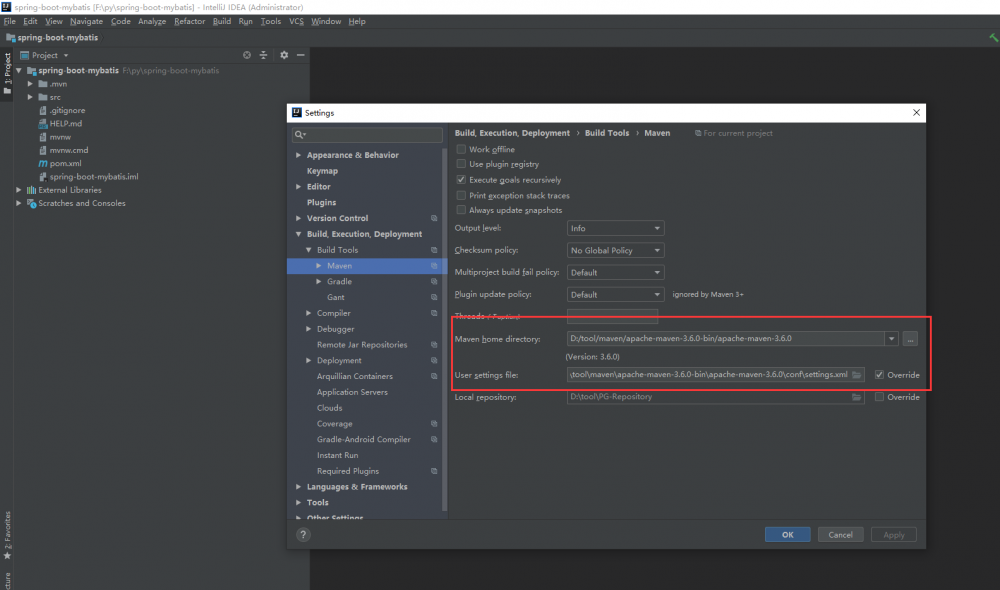
Task: Open the Plugin update policy dropdown
Action: (x=615, y=295)
